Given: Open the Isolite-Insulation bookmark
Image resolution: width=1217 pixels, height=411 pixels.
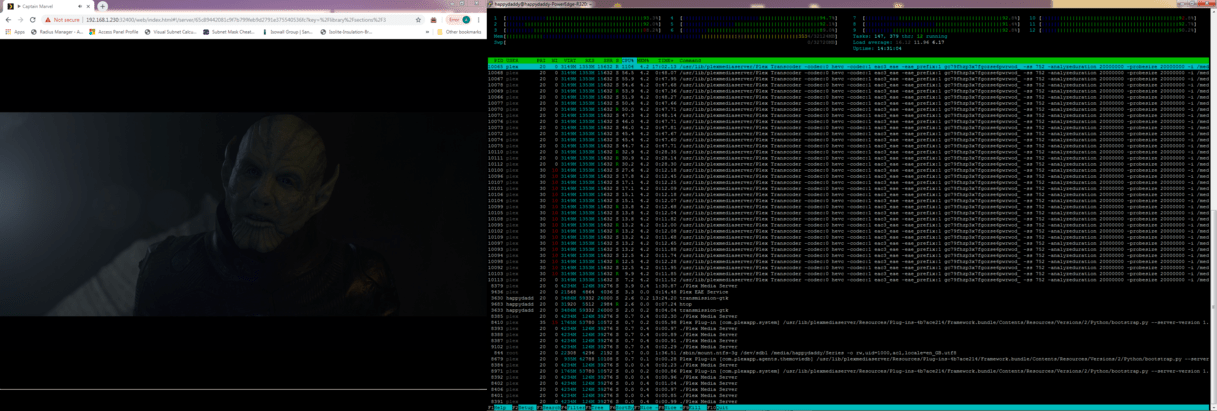Looking at the screenshot, I should tap(347, 32).
